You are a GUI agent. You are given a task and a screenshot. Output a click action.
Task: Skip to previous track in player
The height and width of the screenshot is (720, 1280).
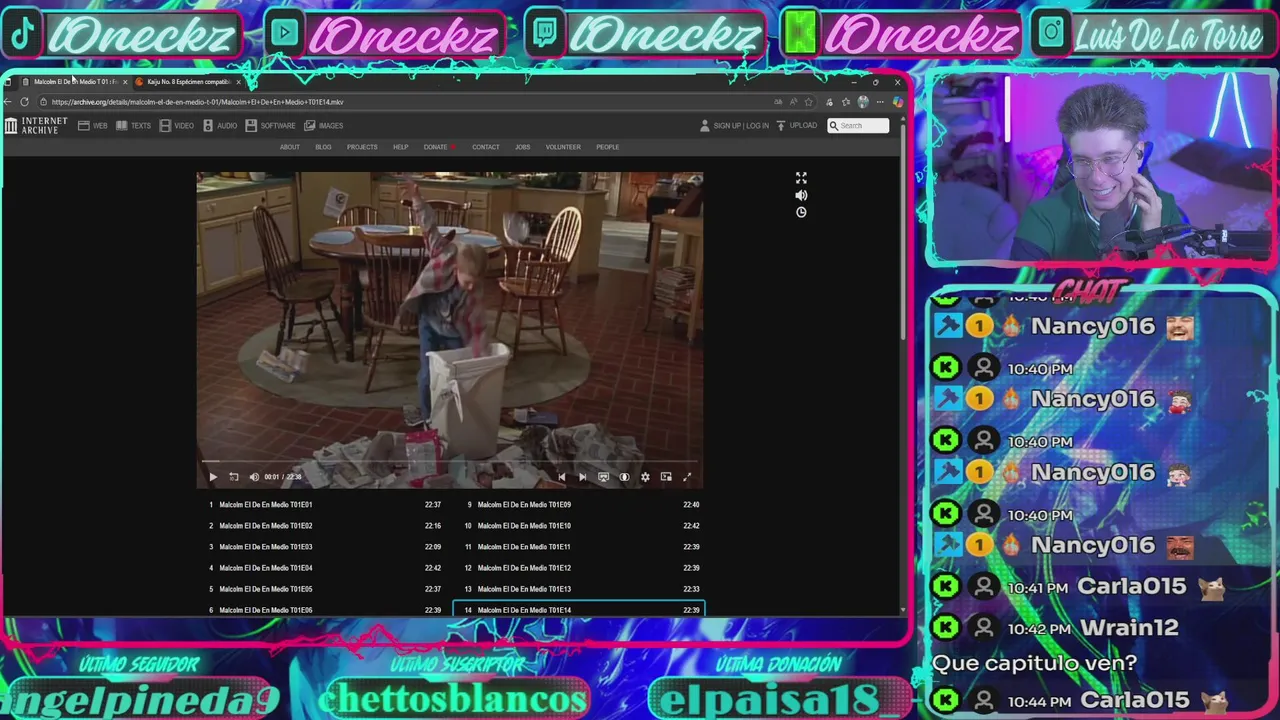tap(561, 477)
